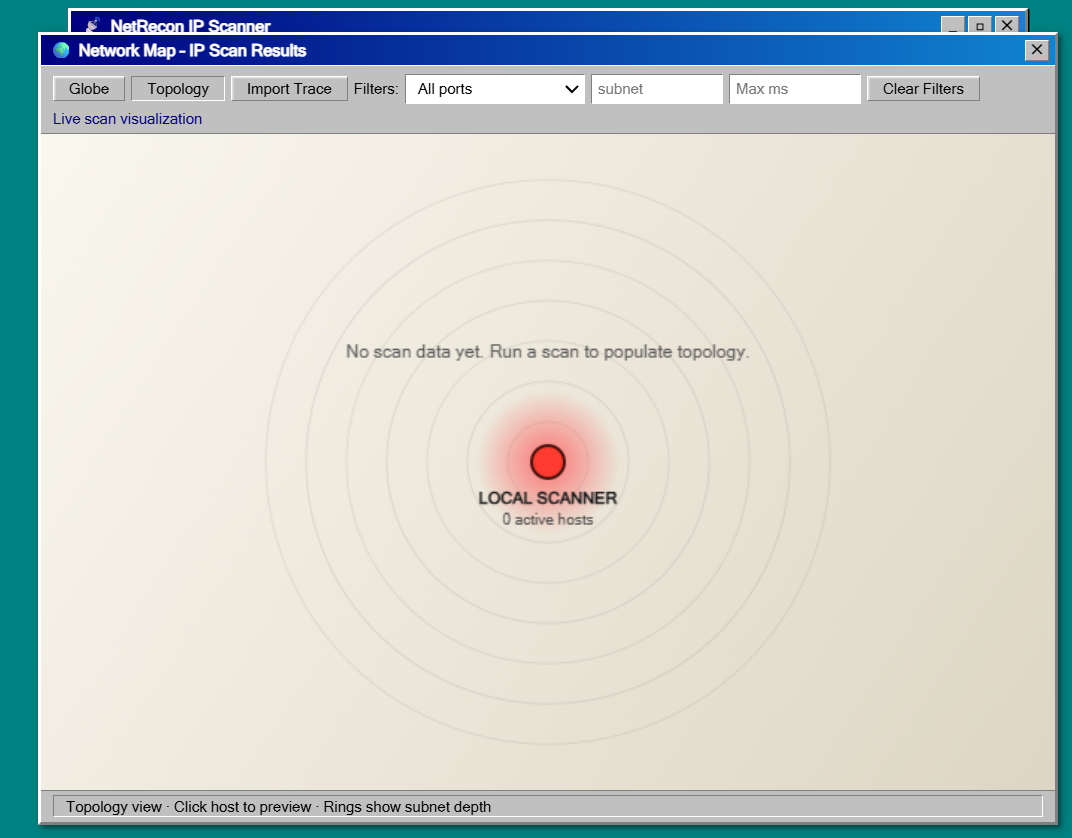Select the red Local Scanner node

[x=548, y=461]
